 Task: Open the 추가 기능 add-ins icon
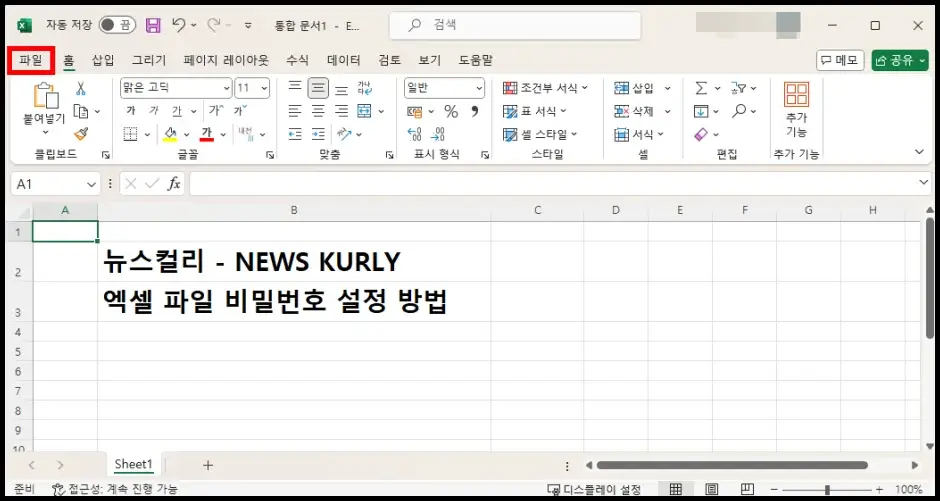point(796,110)
